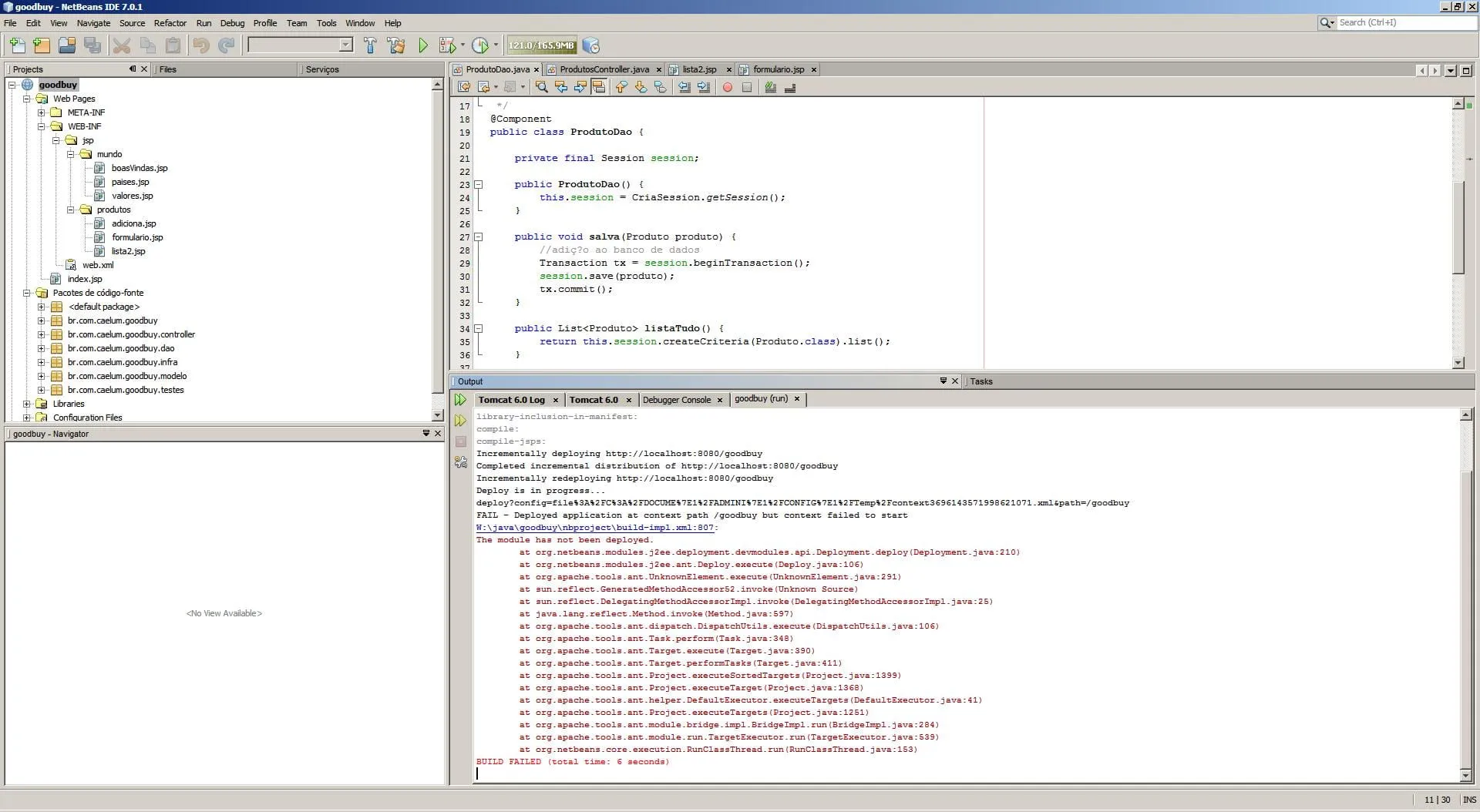The height and width of the screenshot is (812, 1480).
Task: Click the Open Project folder icon
Action: click(67, 45)
